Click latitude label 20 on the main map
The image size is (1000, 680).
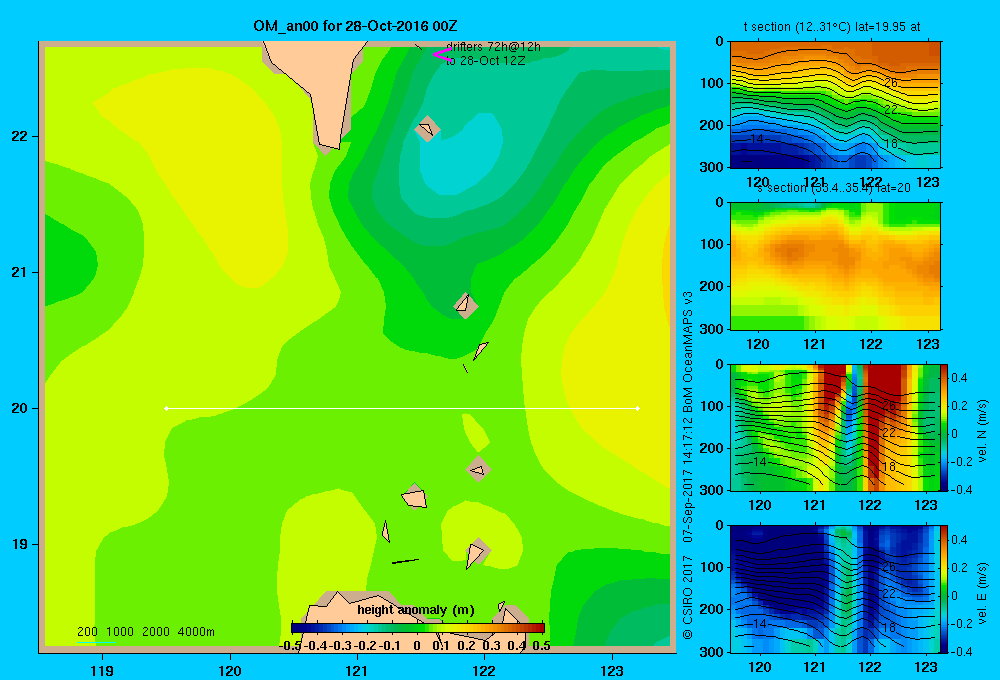pyautogui.click(x=20, y=408)
